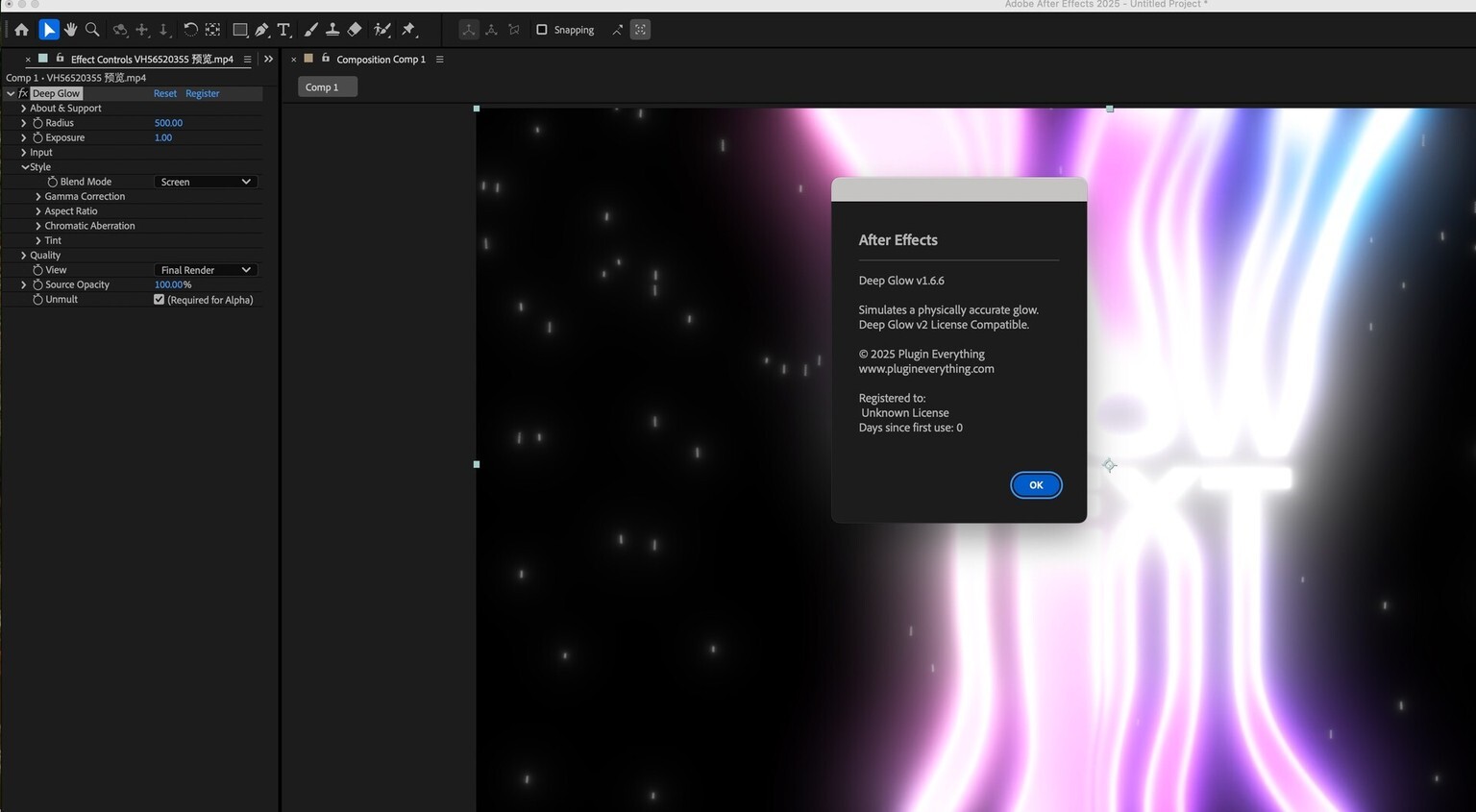Enable Local Axis mode
The image size is (1476, 812).
point(469,30)
